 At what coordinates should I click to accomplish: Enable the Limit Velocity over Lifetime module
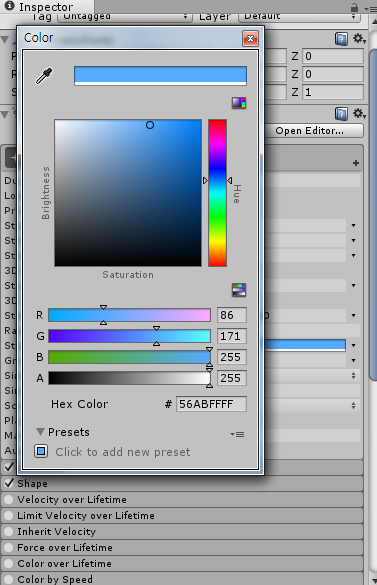point(9,515)
